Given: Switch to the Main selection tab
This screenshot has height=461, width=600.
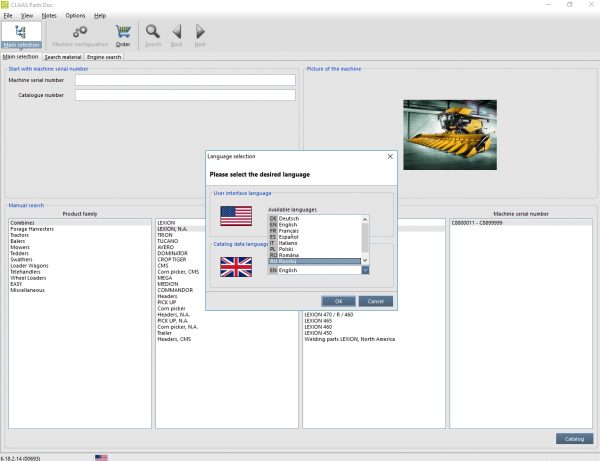Looking at the screenshot, I should (x=21, y=57).
